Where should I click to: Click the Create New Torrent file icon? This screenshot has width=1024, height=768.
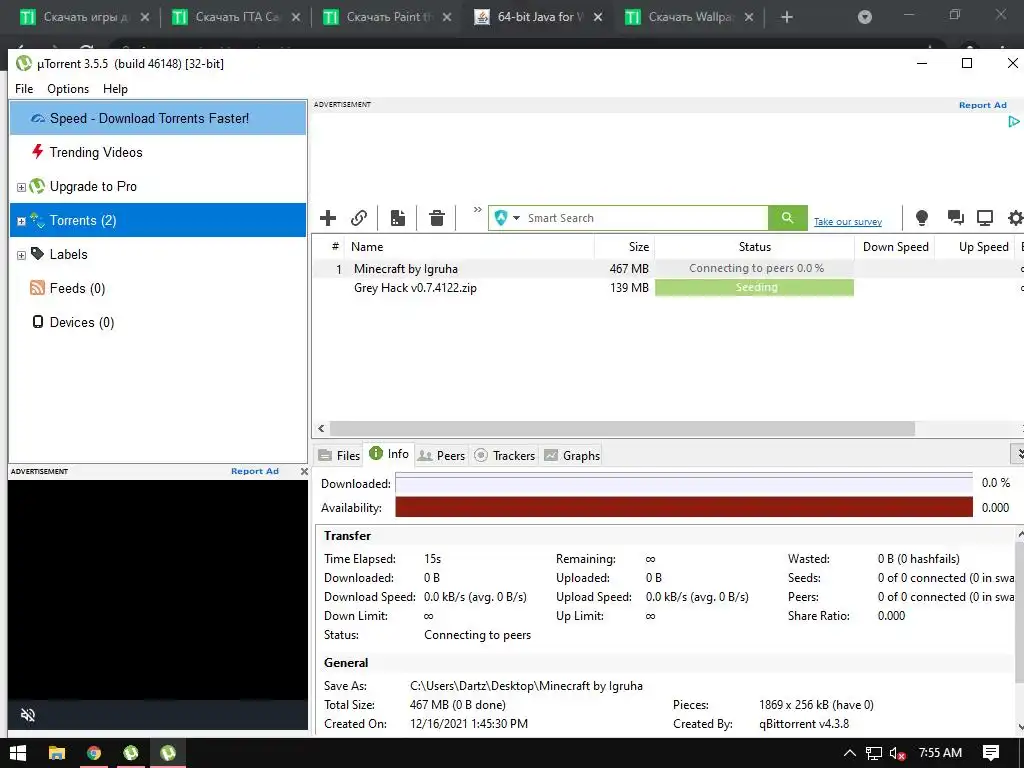(398, 217)
